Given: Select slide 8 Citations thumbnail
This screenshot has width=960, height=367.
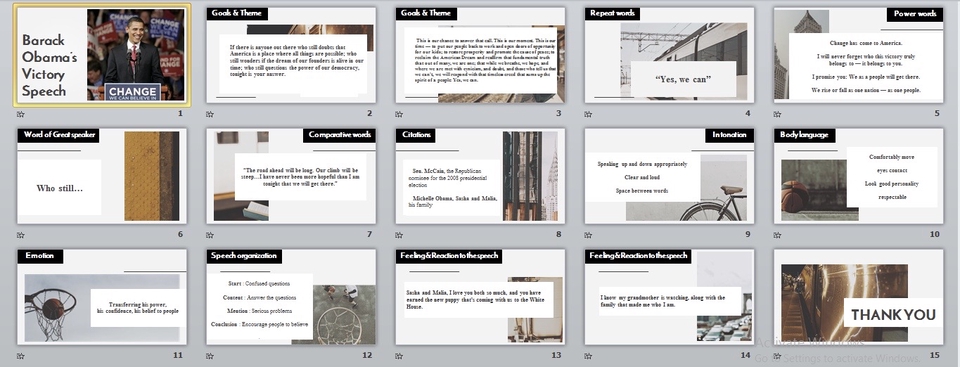Looking at the screenshot, I should coord(480,176).
